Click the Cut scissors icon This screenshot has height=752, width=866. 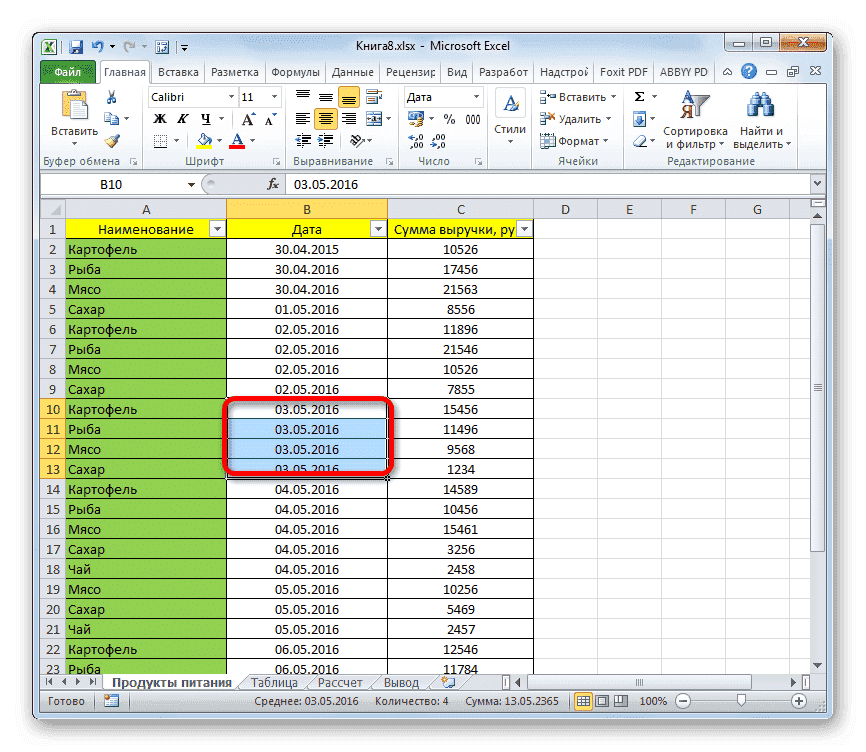point(111,98)
